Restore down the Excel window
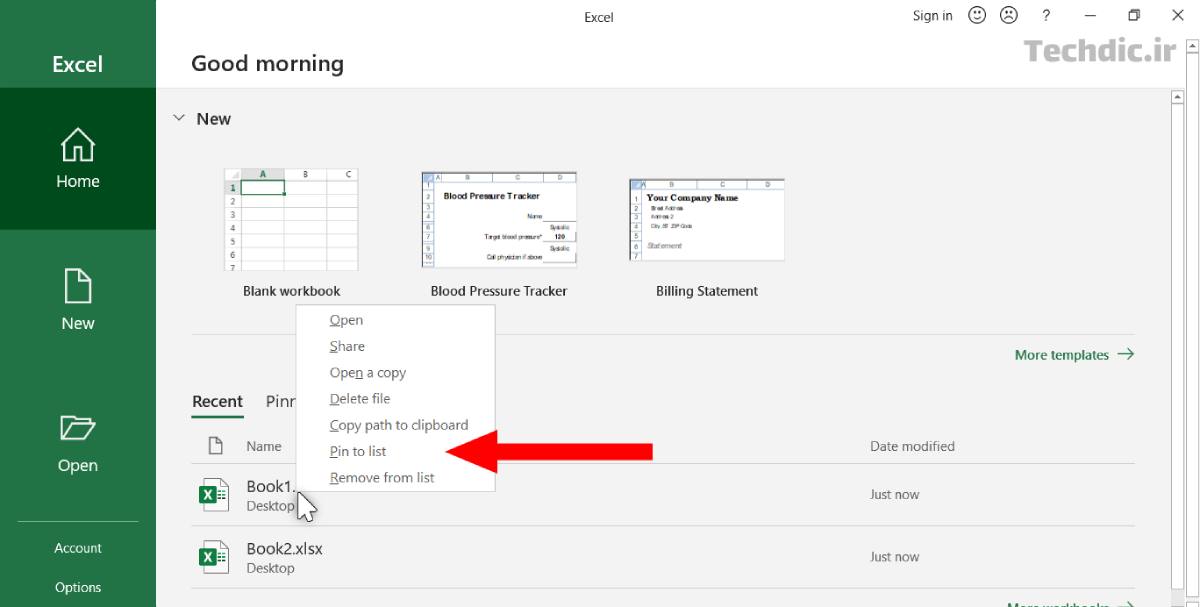 tap(1133, 15)
